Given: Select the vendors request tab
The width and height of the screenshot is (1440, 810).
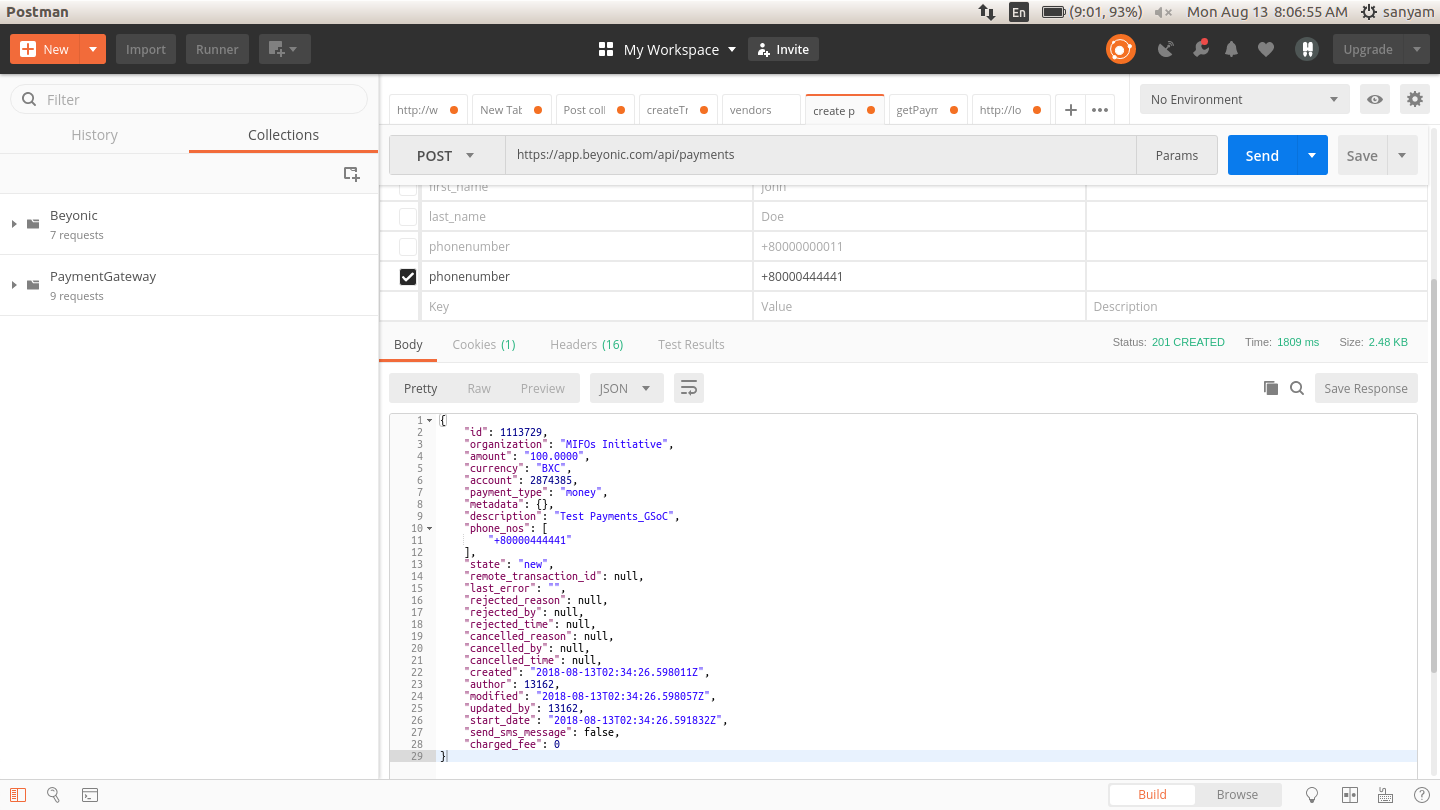Looking at the screenshot, I should (761, 110).
